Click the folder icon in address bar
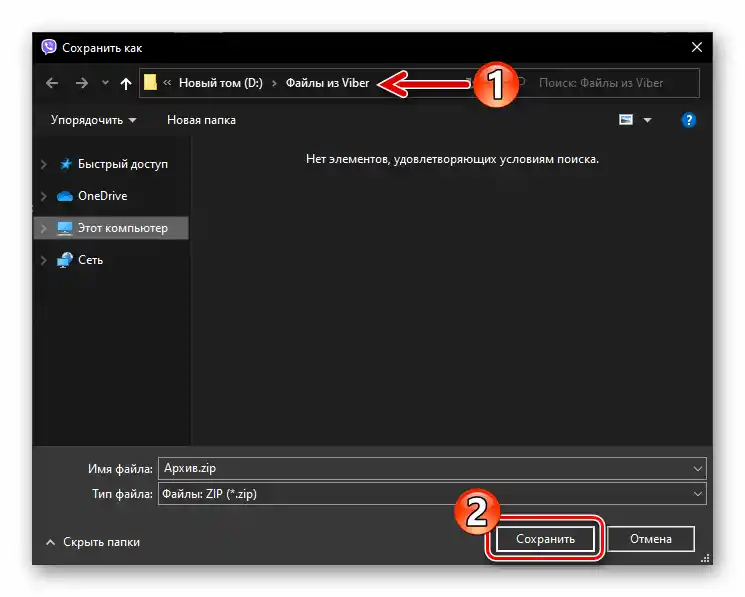 click(150, 82)
